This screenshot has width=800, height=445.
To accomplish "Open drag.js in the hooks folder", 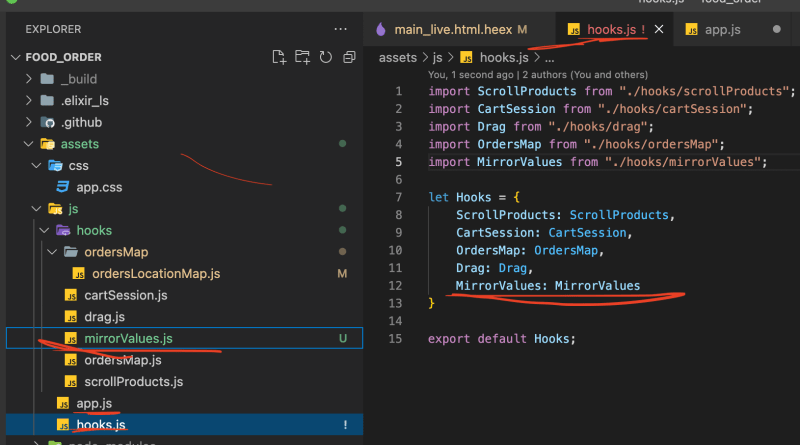I will click(x=104, y=317).
